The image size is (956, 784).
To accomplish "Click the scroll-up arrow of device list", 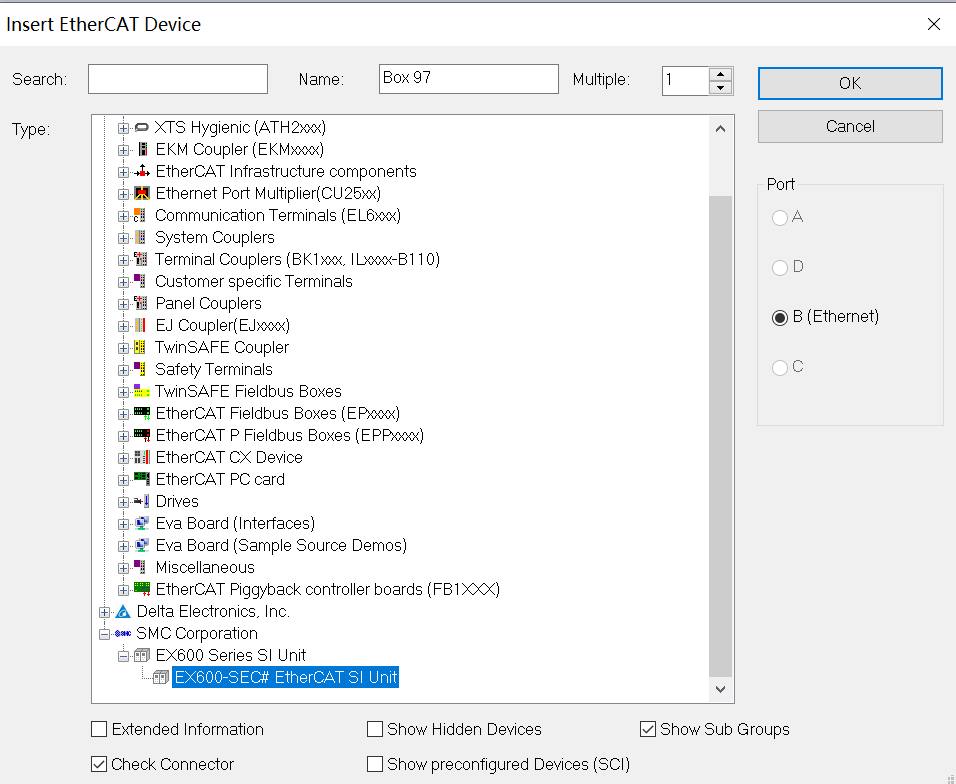I will [721, 128].
